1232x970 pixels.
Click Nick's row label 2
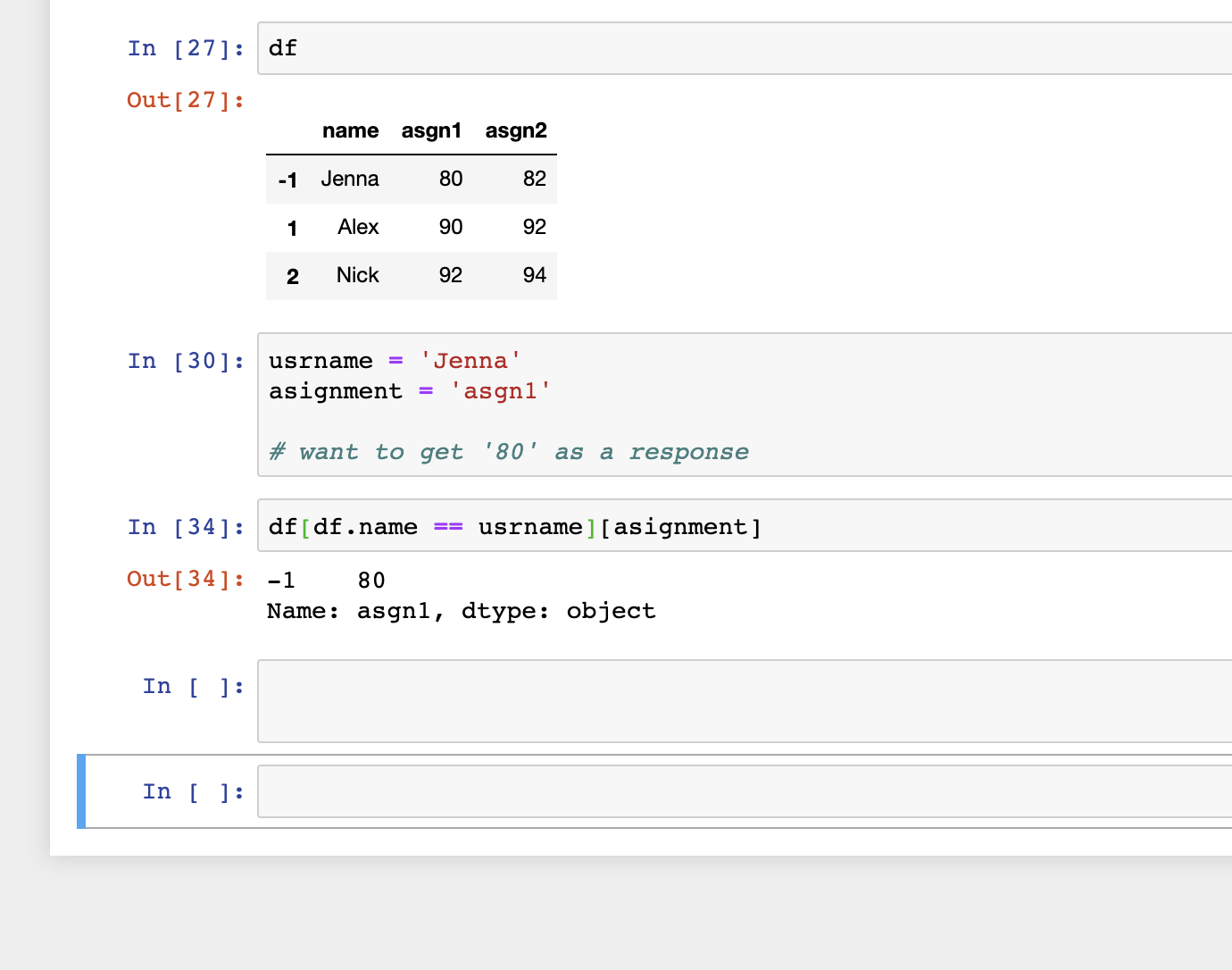(x=292, y=276)
